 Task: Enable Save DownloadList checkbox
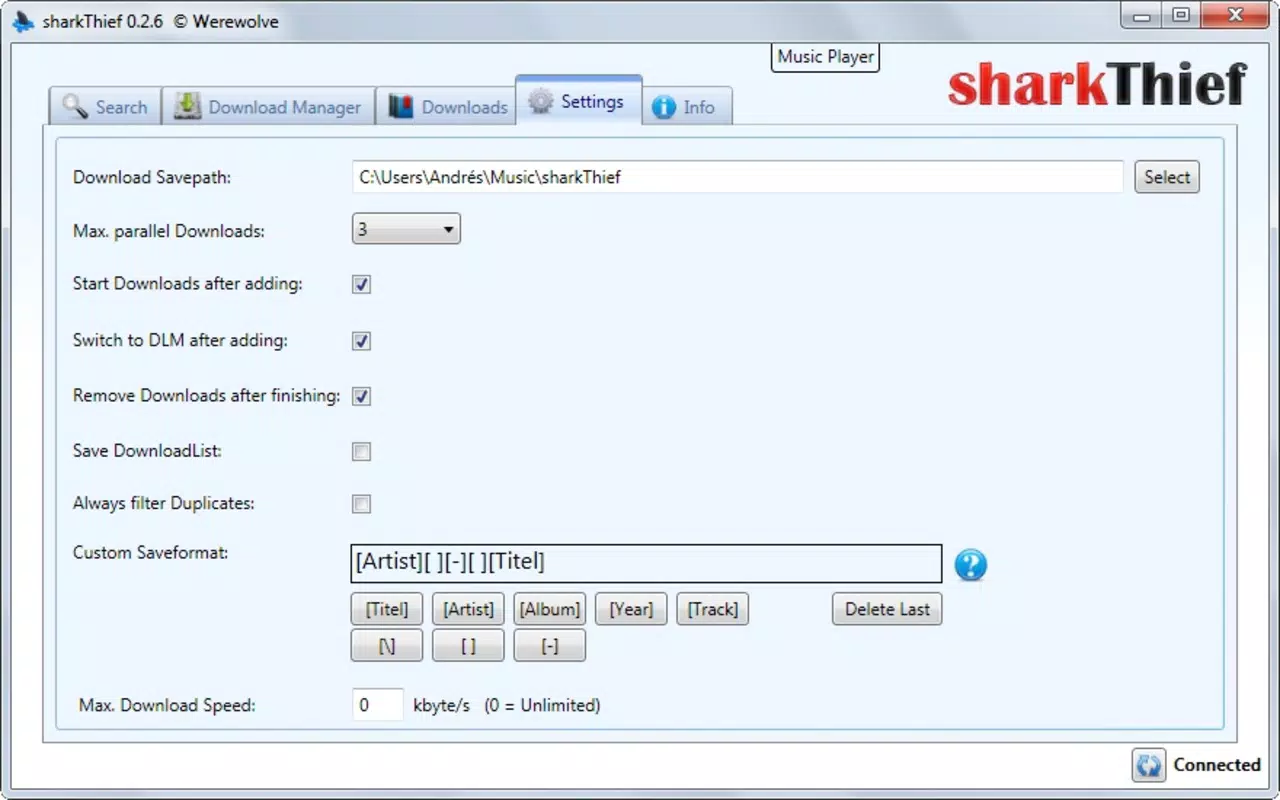point(361,452)
